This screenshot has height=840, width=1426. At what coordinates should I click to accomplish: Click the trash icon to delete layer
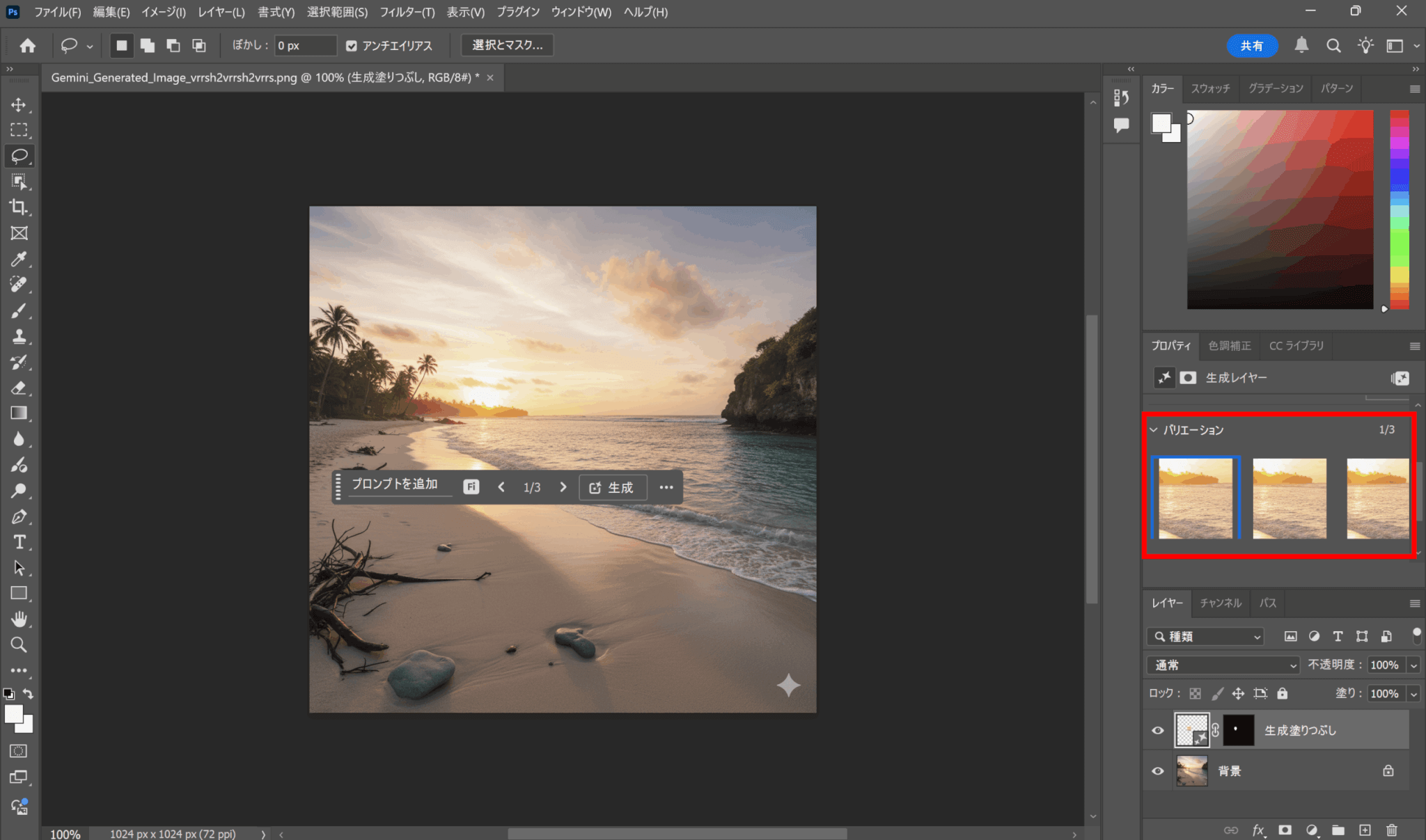click(x=1391, y=830)
